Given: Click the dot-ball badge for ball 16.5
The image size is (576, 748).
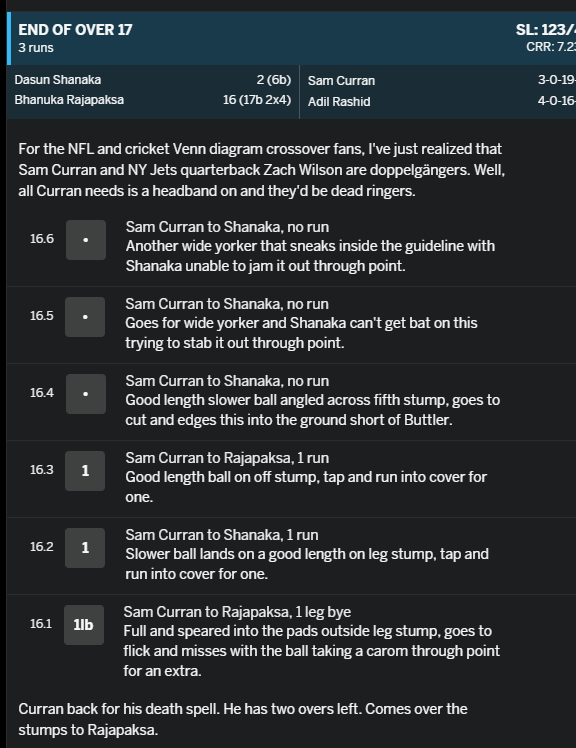Looking at the screenshot, I should [x=85, y=317].
